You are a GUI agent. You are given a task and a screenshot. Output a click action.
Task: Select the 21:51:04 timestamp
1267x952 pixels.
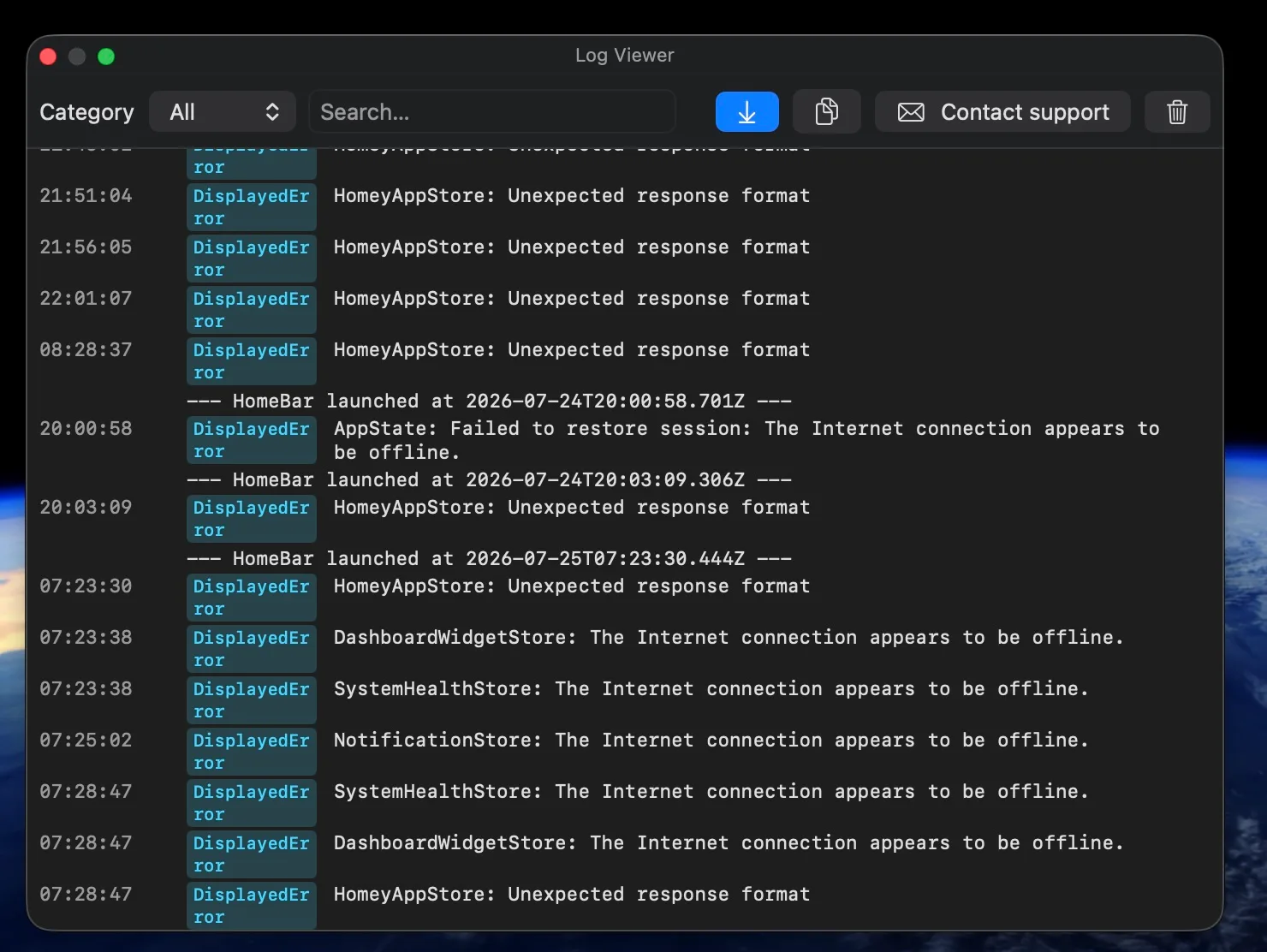tap(86, 196)
